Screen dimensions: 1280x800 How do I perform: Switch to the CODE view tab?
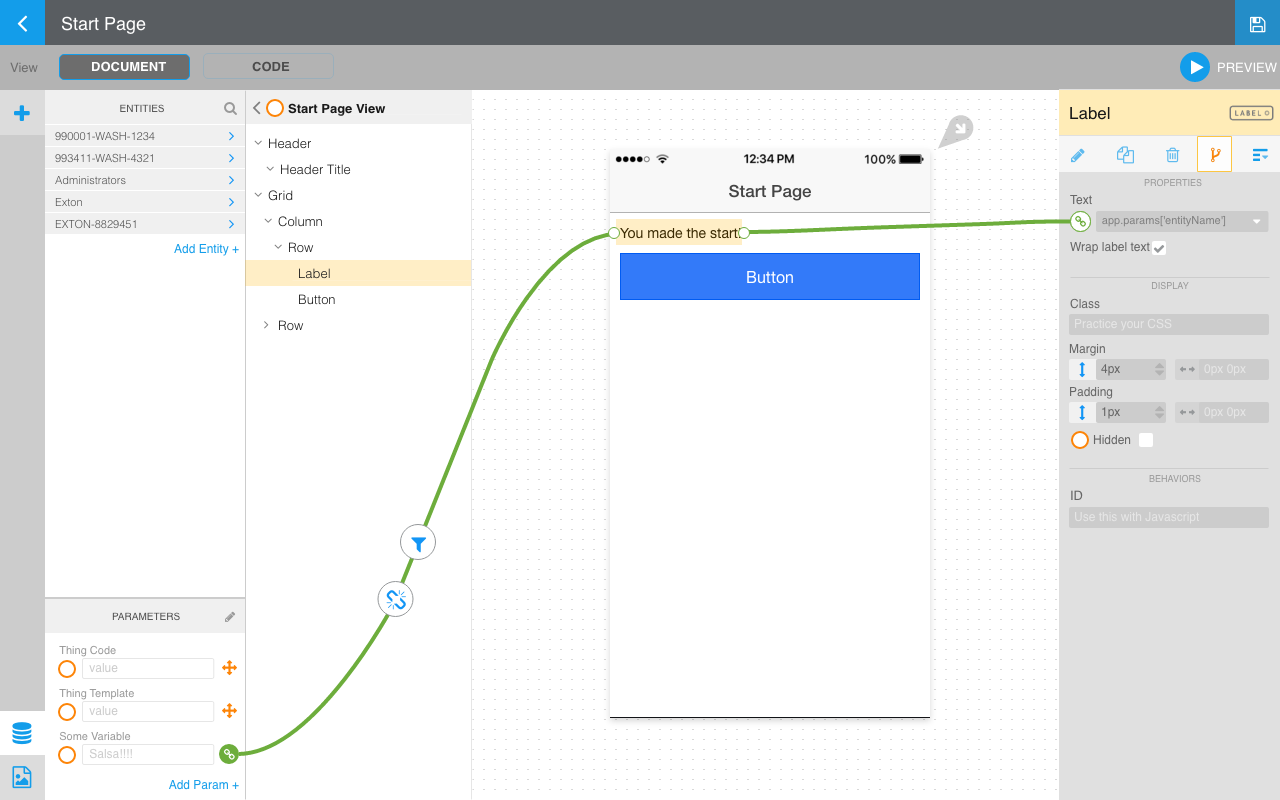tap(269, 67)
